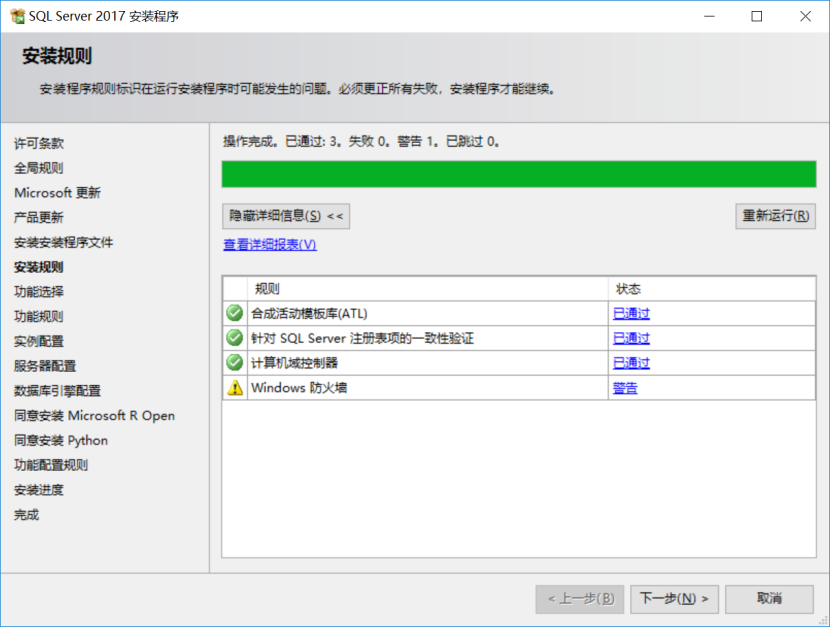
Task: Click the SQL Server icon in title bar
Action: point(17,16)
